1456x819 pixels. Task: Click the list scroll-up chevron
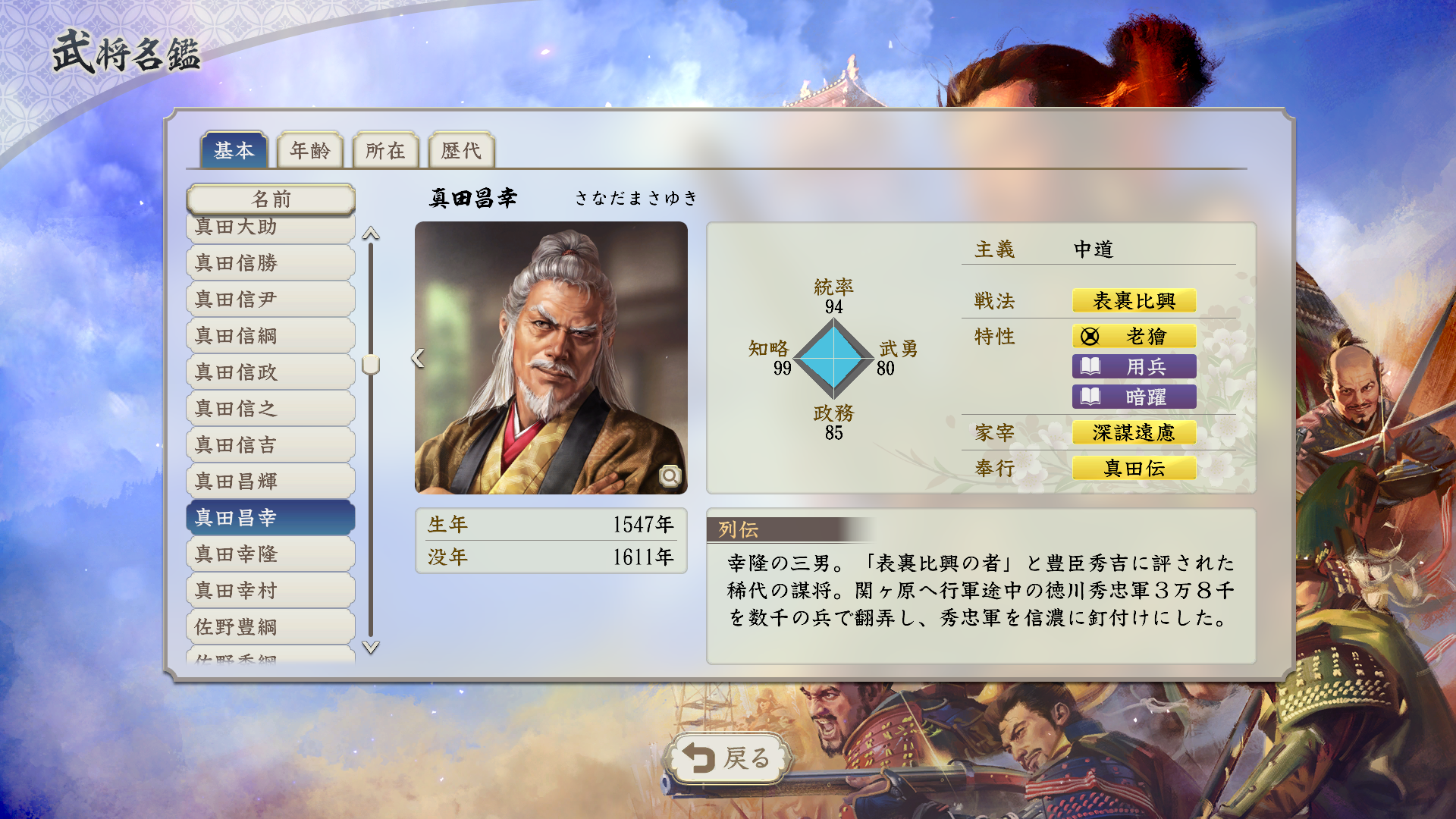[371, 233]
